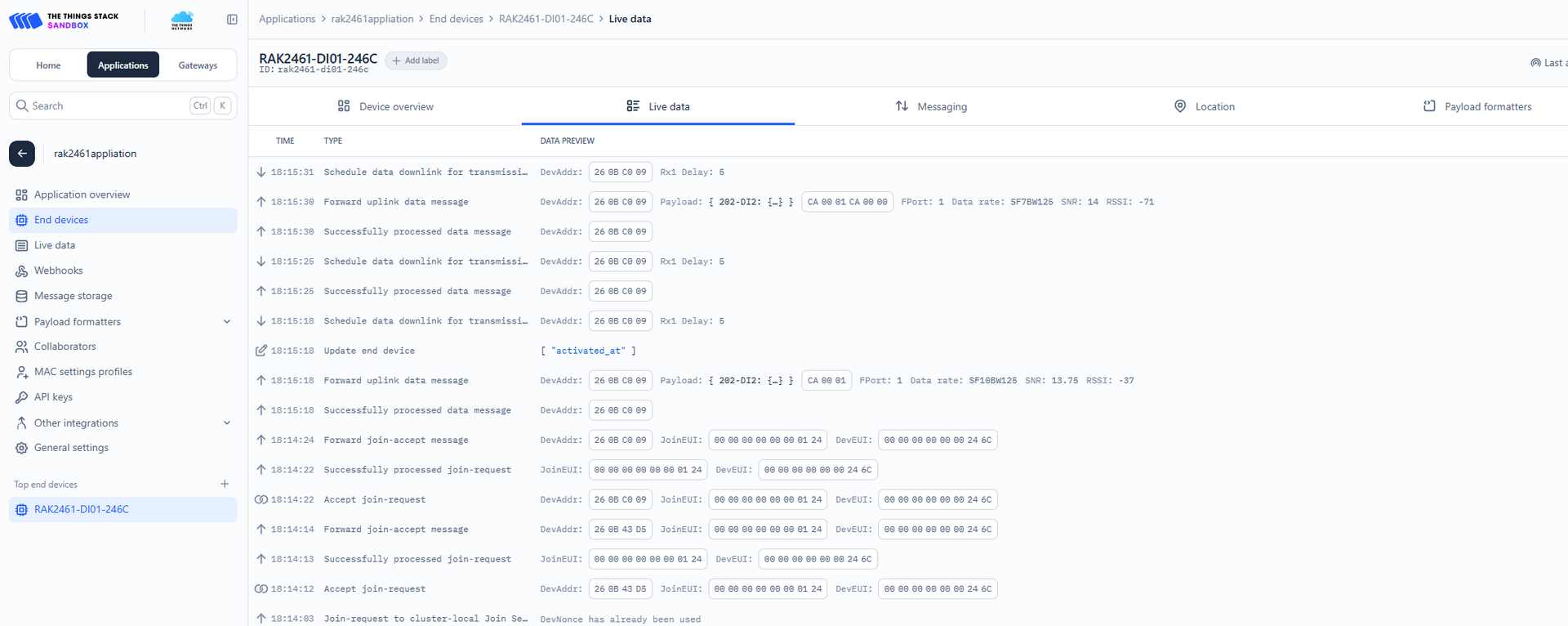The width and height of the screenshot is (1568, 626).
Task: Select RAK2461-DI01-246C under Top end devices
Action: click(x=82, y=509)
